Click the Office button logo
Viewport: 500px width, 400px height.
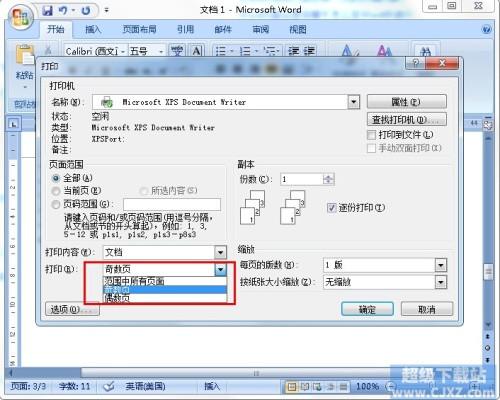click(21, 17)
